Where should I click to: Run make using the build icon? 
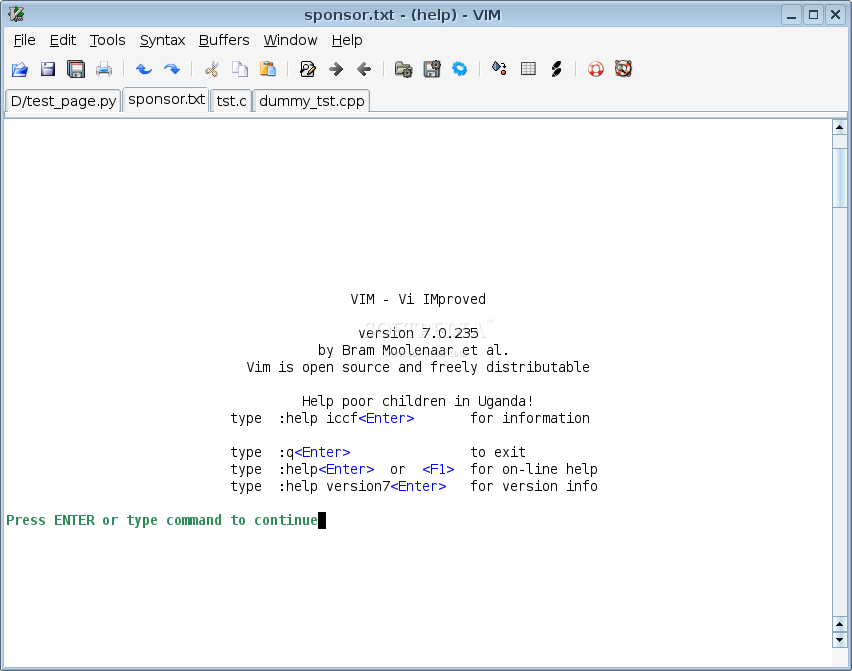(x=499, y=69)
